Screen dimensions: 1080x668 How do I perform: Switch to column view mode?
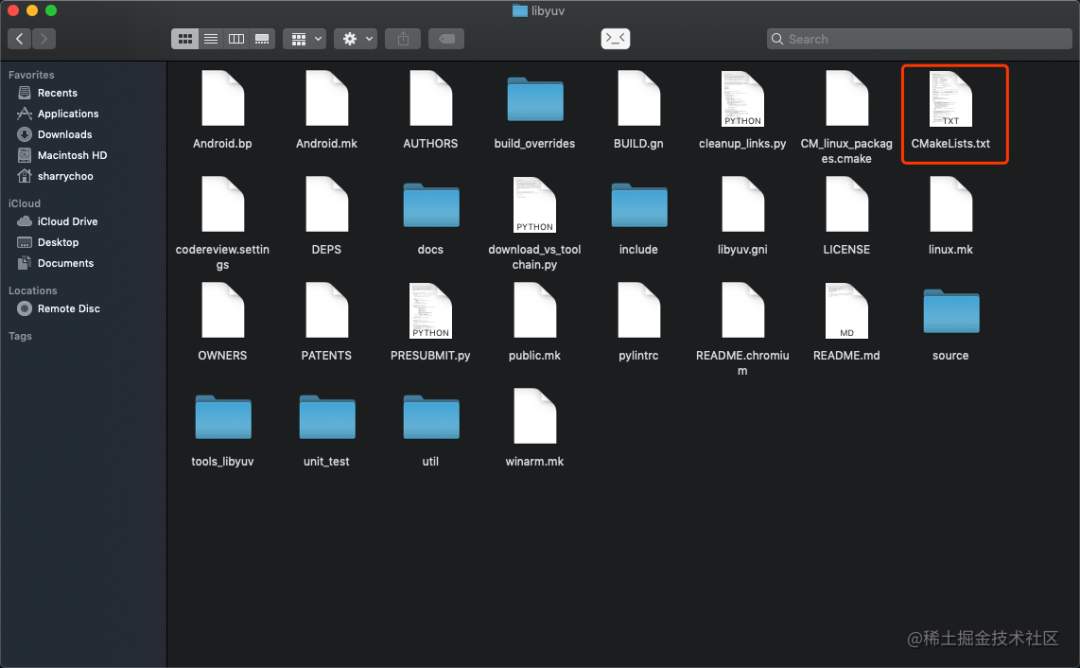point(236,39)
